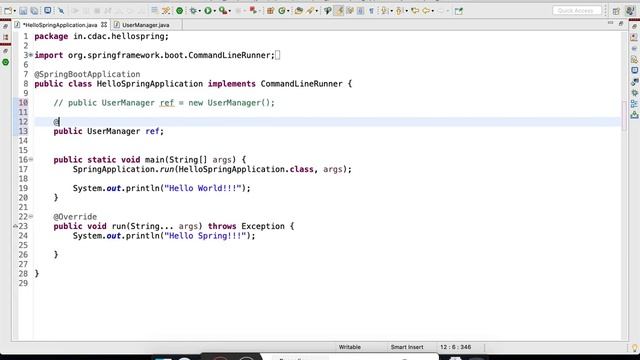Click the lightbulb tip icon in status bar
This screenshot has width=640, height=360.
[x=634, y=348]
